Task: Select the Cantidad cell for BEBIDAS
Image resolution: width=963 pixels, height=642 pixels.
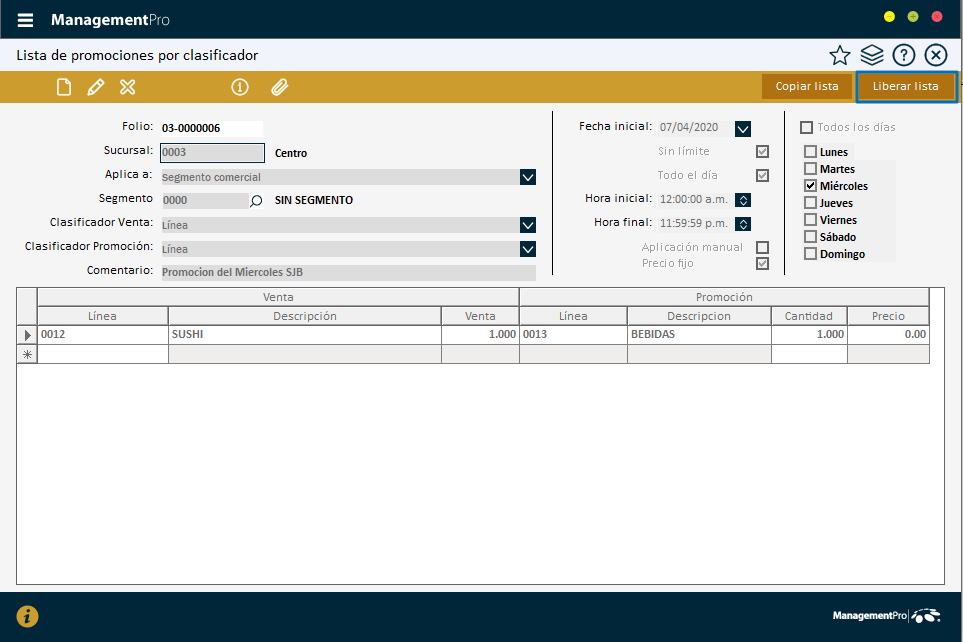Action: click(809, 335)
